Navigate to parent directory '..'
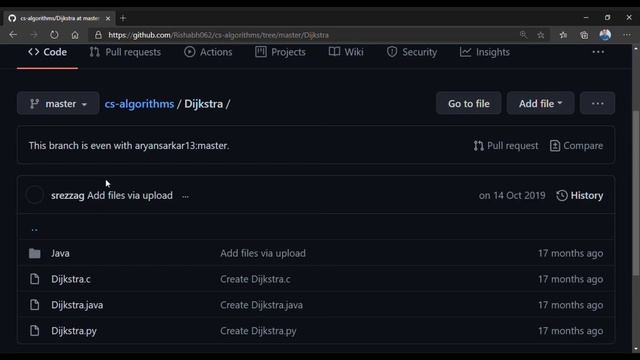640x360 pixels. pyautogui.click(x=35, y=229)
